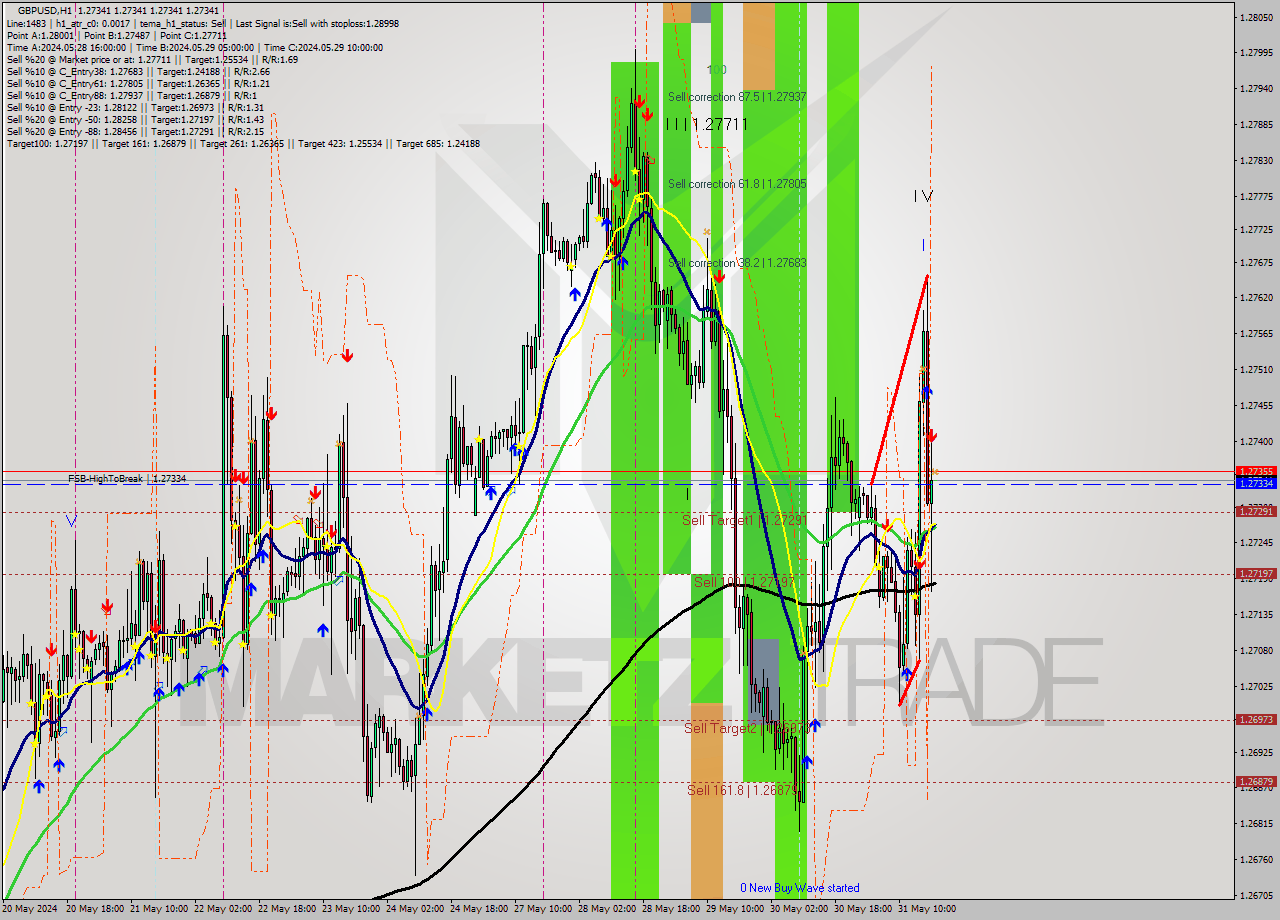Select the 'Sell correction 61.8 | 1.27805' label
1280x920 pixels.
tap(737, 184)
